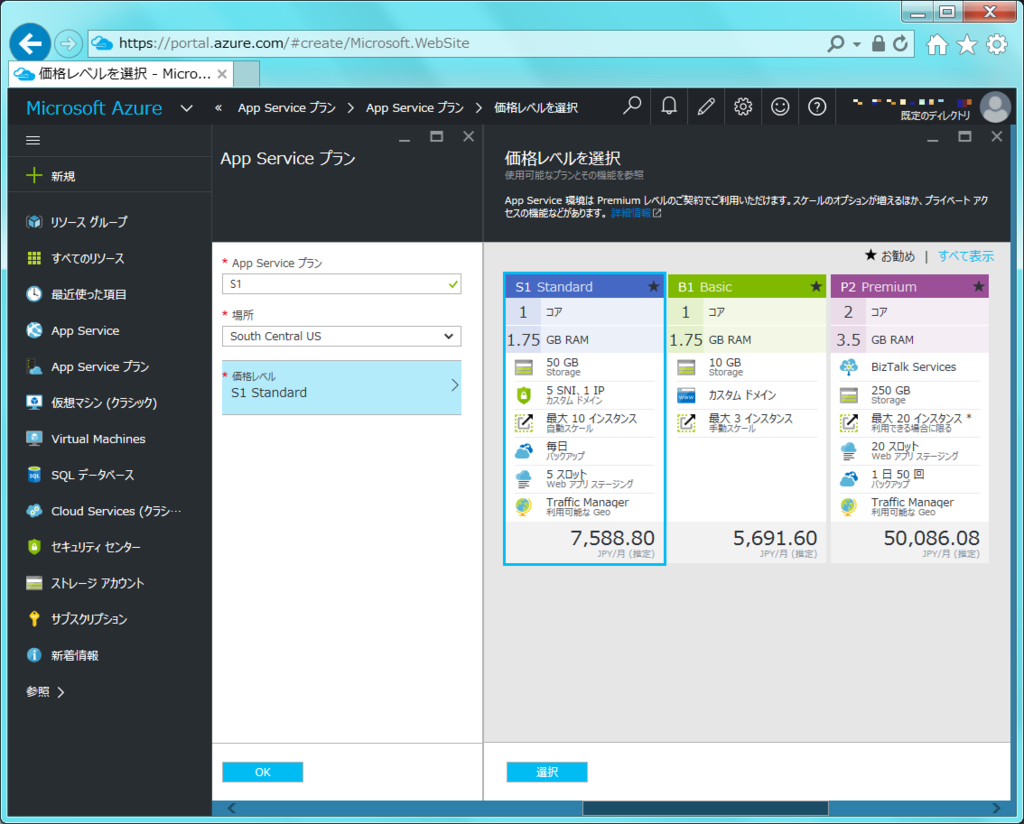Click the scrollbar left arrow
Screen dimensions: 1024x824
pyautogui.click(x=231, y=808)
